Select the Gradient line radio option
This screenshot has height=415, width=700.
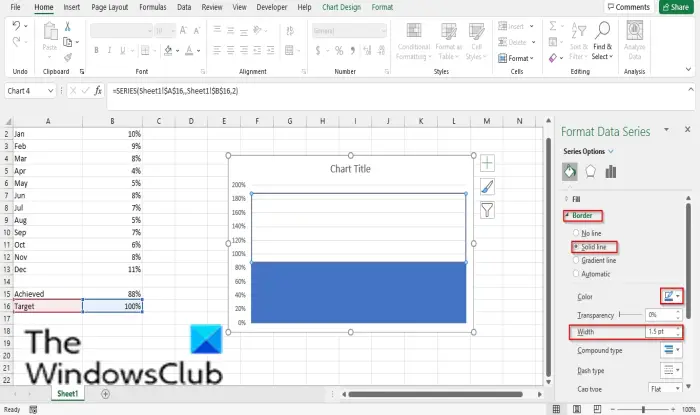(x=576, y=260)
